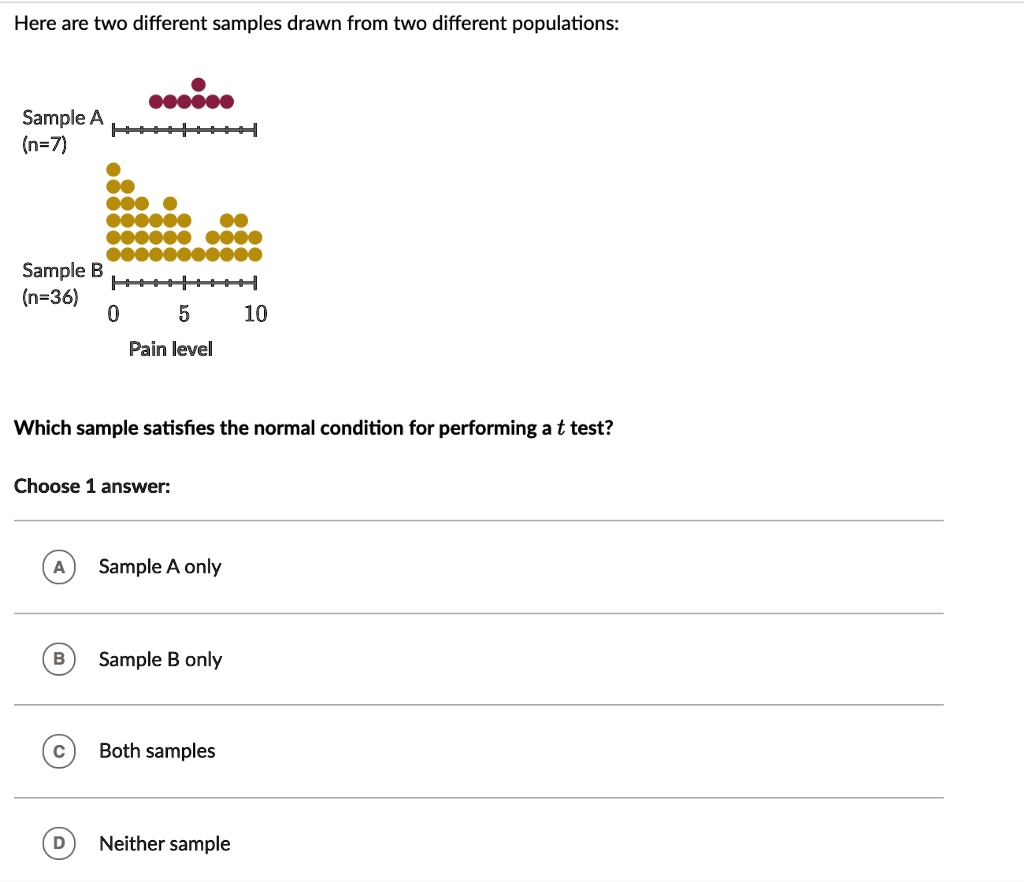Click the 'Sample A' plot label
The image size is (1024, 882).
tap(62, 118)
